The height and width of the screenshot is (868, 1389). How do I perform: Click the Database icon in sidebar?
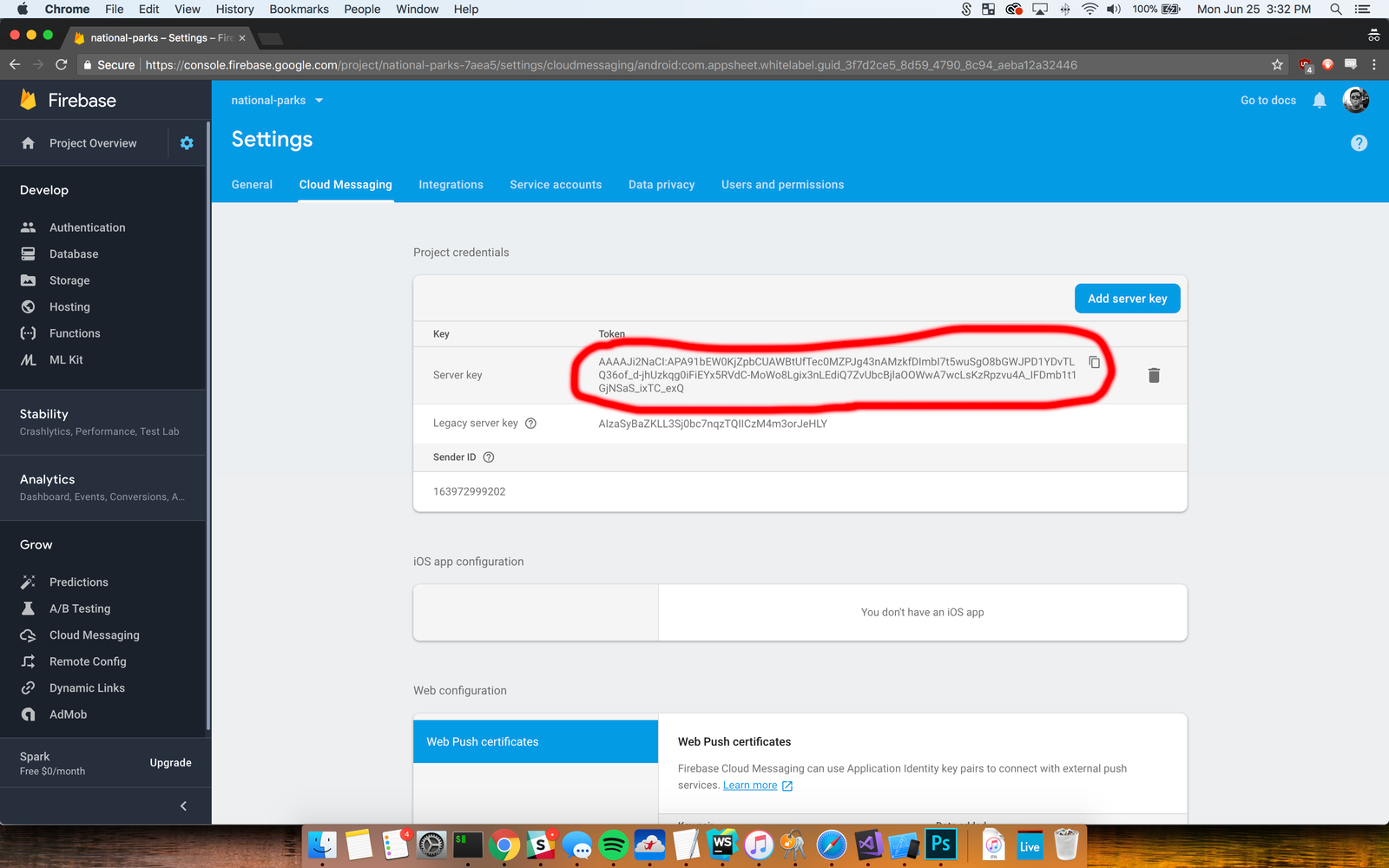pyautogui.click(x=29, y=253)
